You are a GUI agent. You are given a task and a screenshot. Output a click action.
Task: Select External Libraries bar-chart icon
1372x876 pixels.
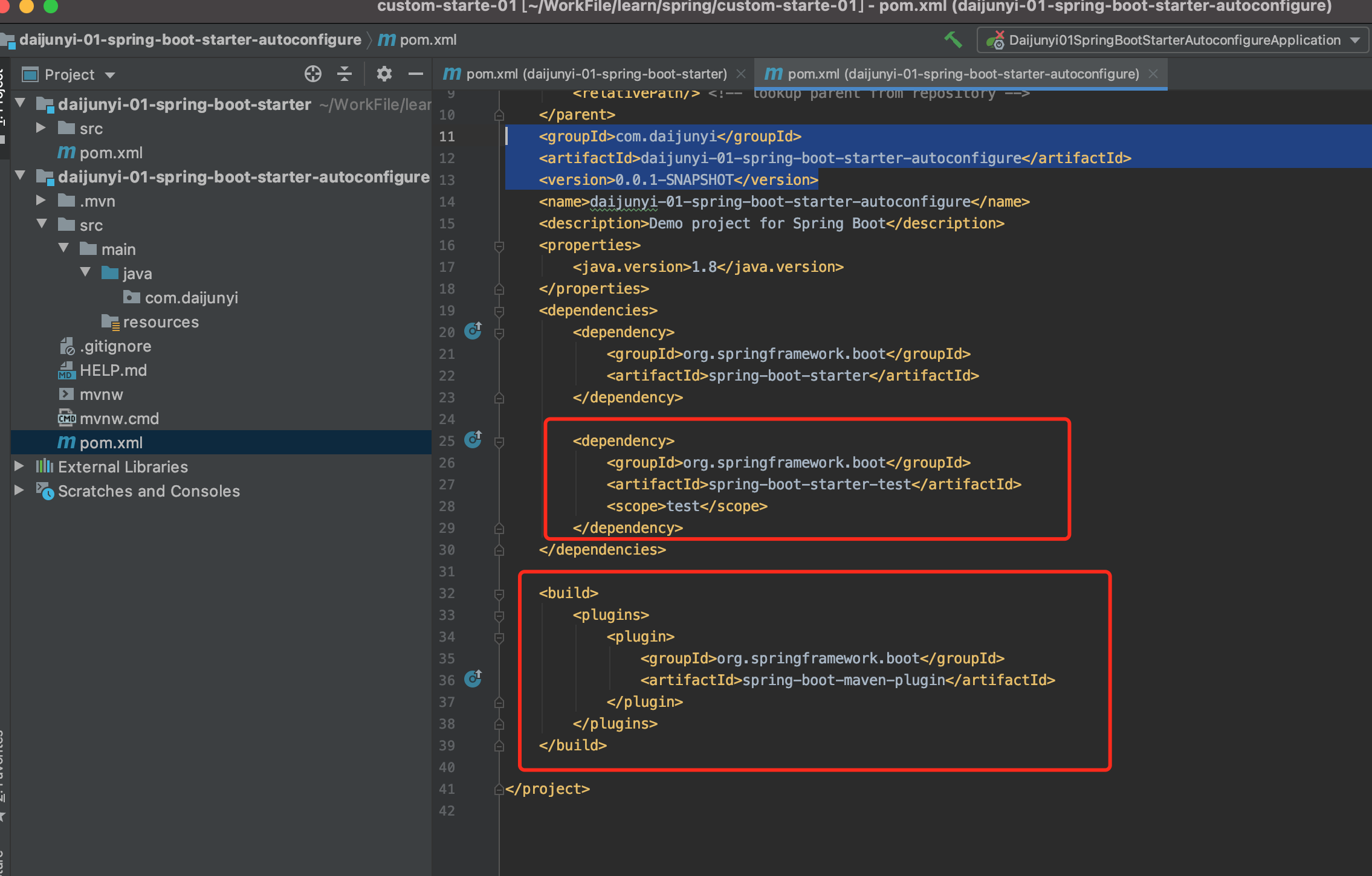[44, 466]
